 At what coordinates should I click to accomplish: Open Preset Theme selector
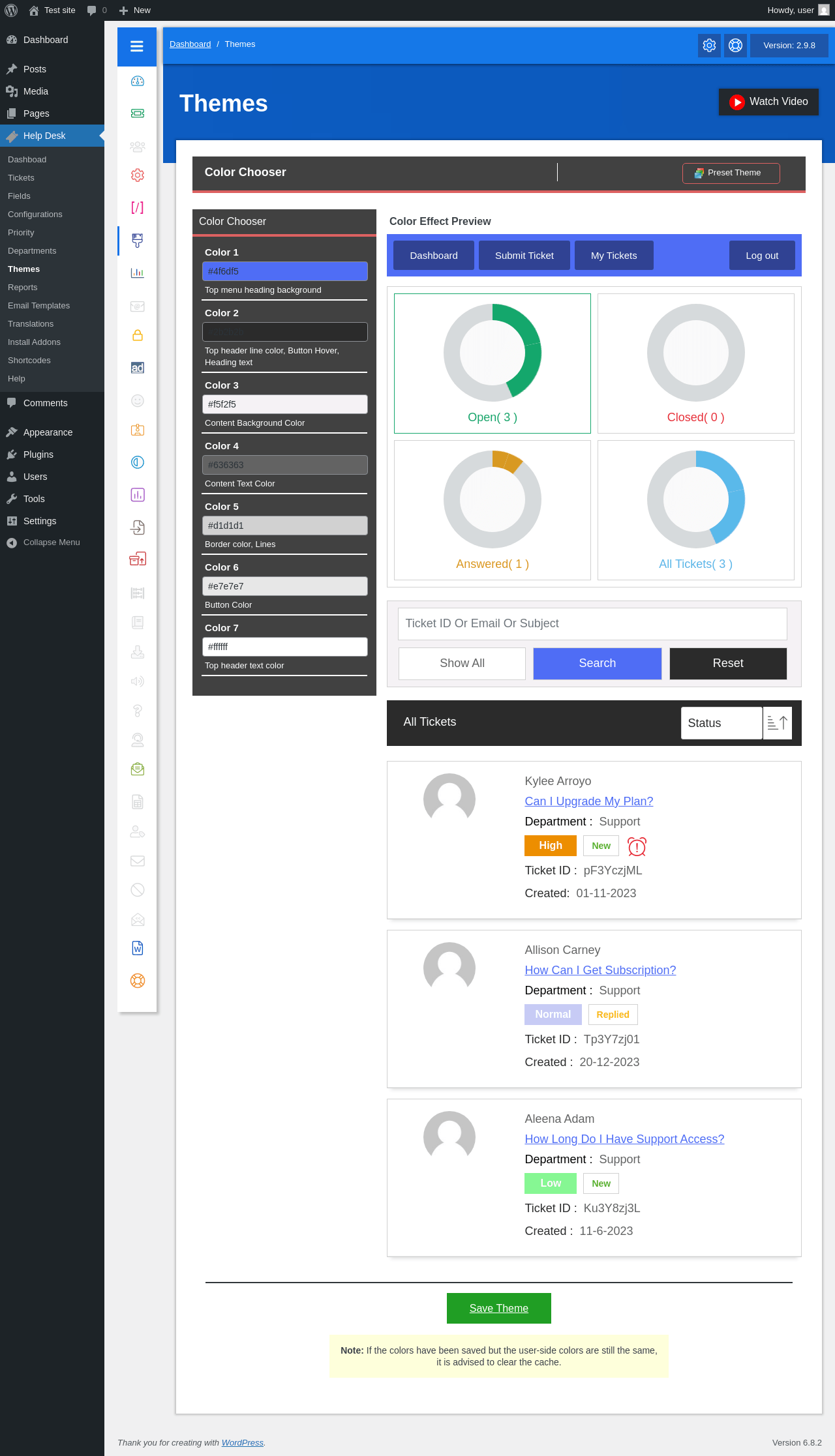click(x=731, y=173)
